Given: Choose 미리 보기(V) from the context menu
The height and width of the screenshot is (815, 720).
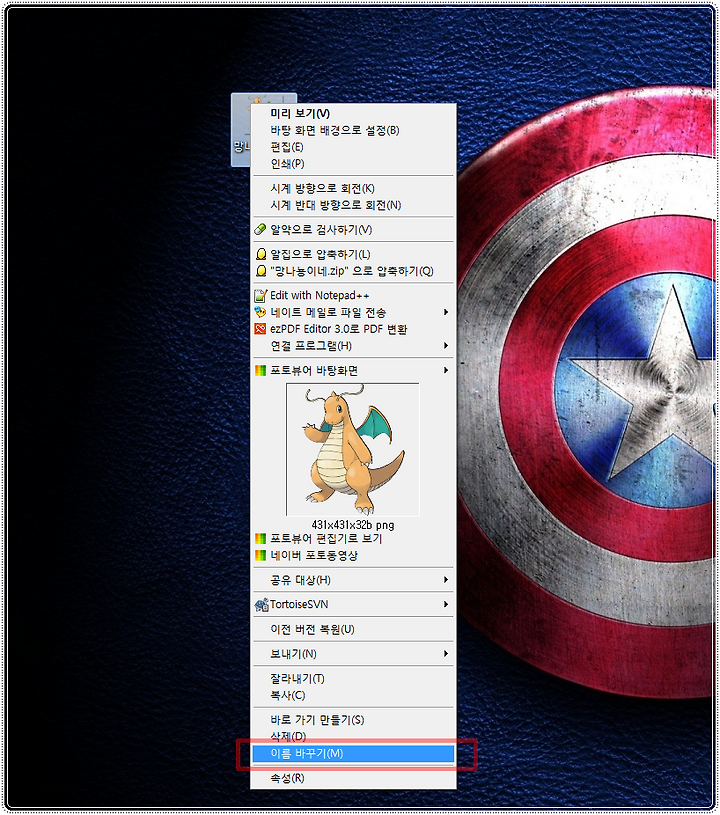Looking at the screenshot, I should [354, 113].
